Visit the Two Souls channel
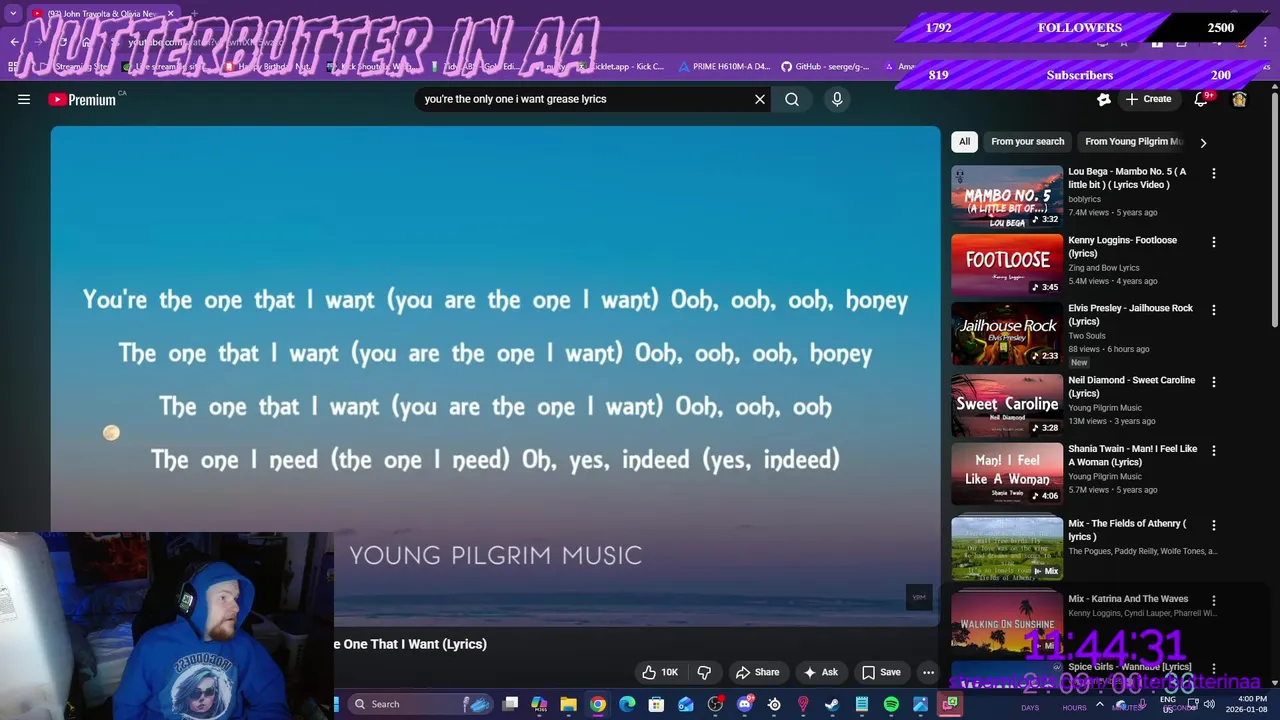 pos(1086,336)
